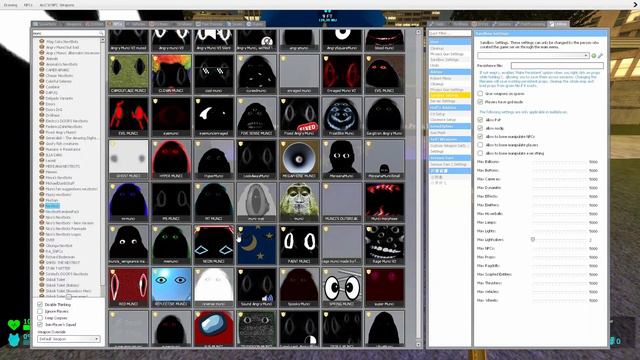Click the wrench preset-edit icon
The image size is (640, 360).
click(600, 56)
